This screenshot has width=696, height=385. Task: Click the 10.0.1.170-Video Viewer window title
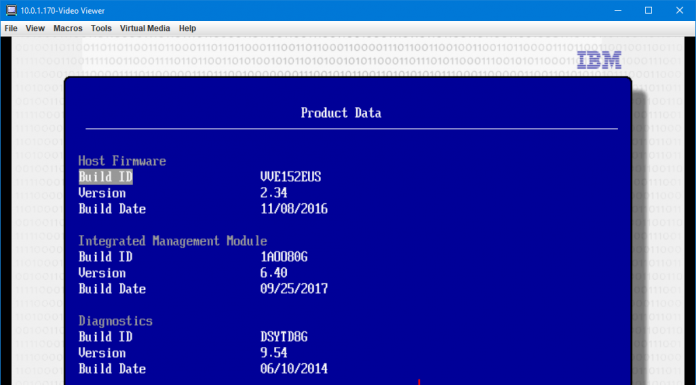pos(63,11)
